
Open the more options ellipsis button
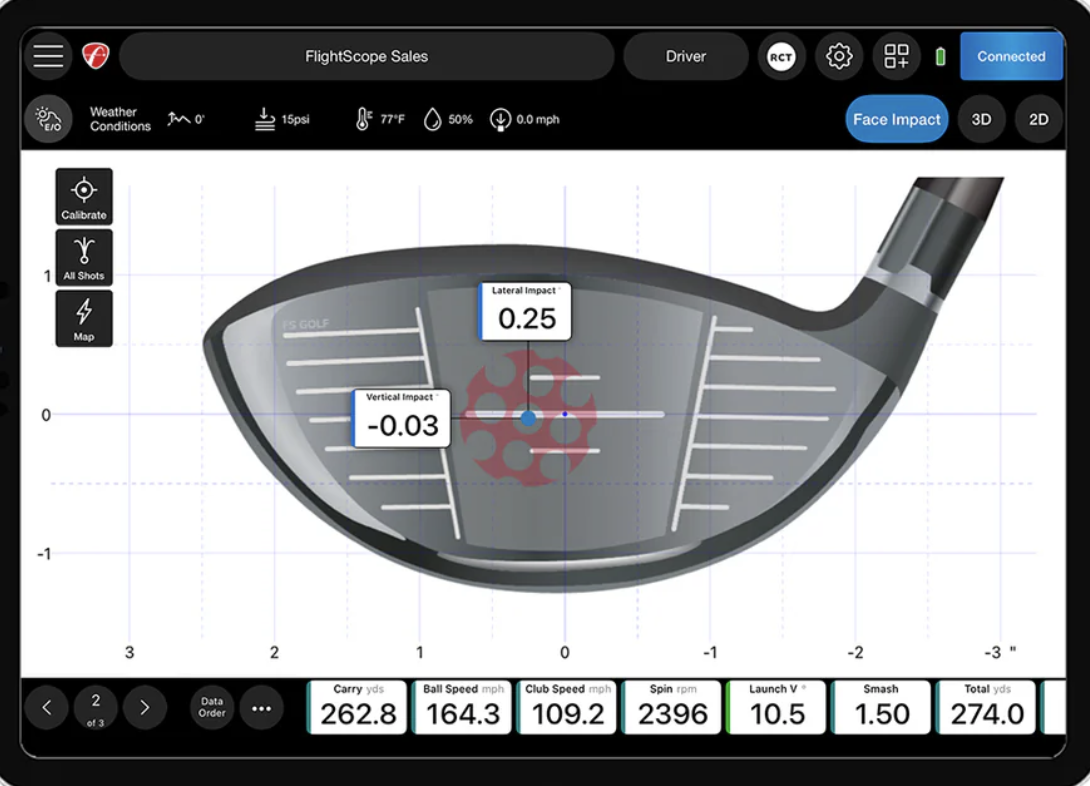click(262, 708)
